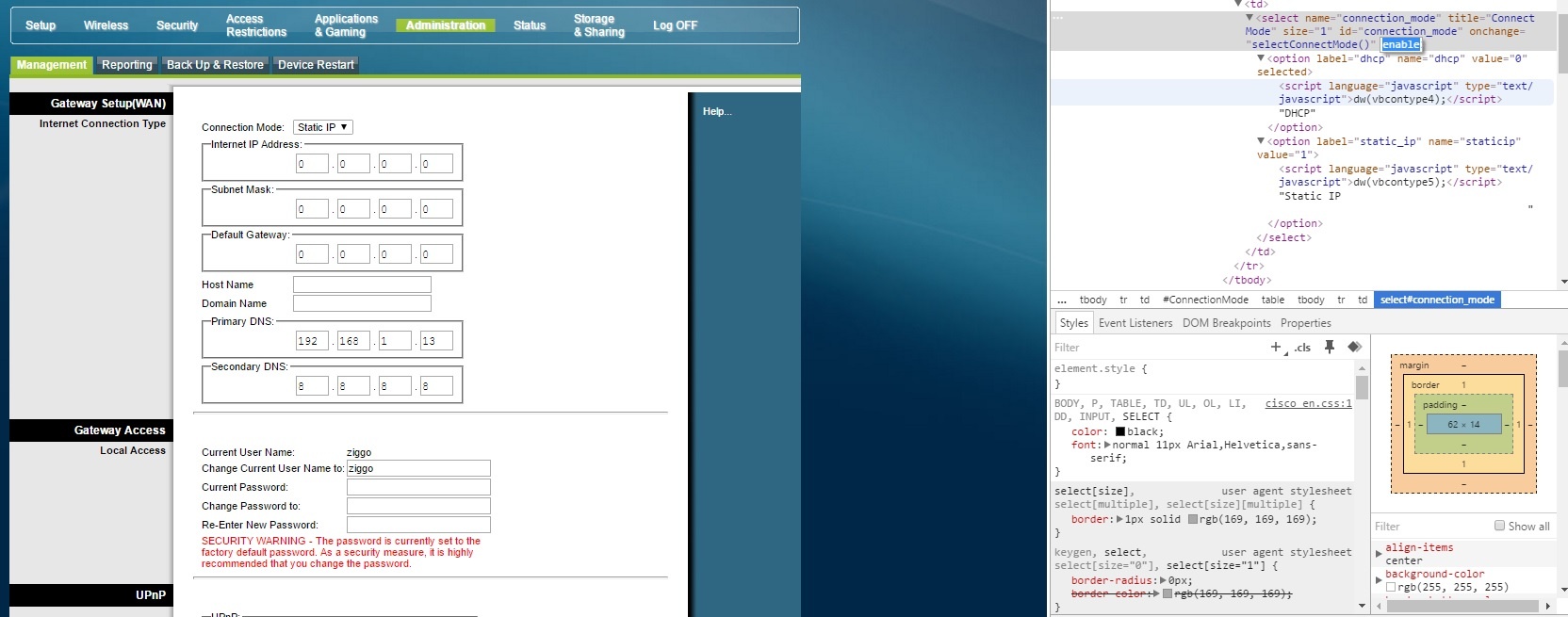Click Log OFF
This screenshot has width=1568, height=617.
pos(676,25)
